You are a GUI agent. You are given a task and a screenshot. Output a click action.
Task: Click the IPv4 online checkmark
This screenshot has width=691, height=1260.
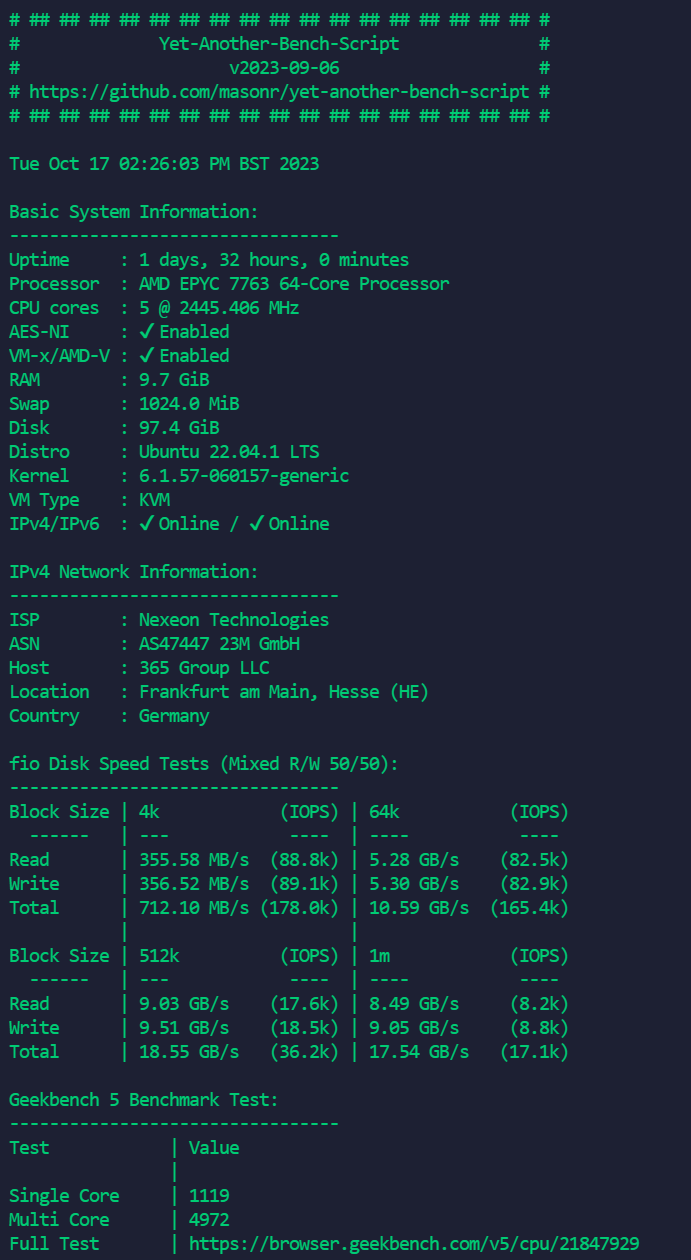coord(146,523)
